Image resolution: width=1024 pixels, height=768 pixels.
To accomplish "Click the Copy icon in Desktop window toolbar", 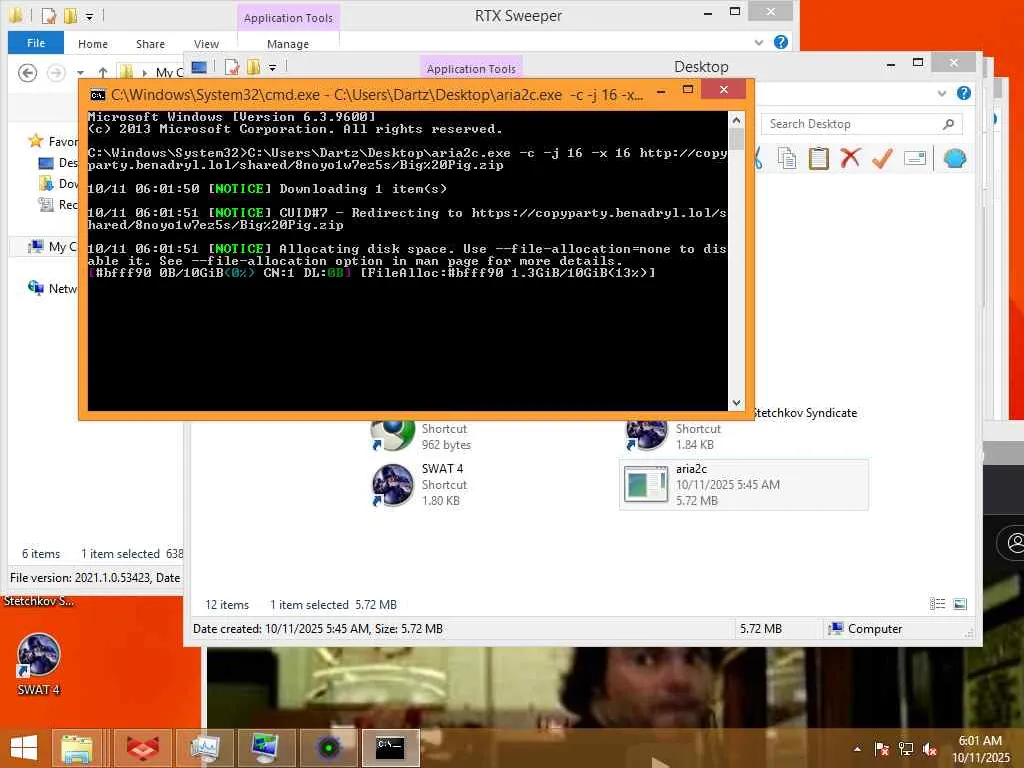I will point(788,158).
